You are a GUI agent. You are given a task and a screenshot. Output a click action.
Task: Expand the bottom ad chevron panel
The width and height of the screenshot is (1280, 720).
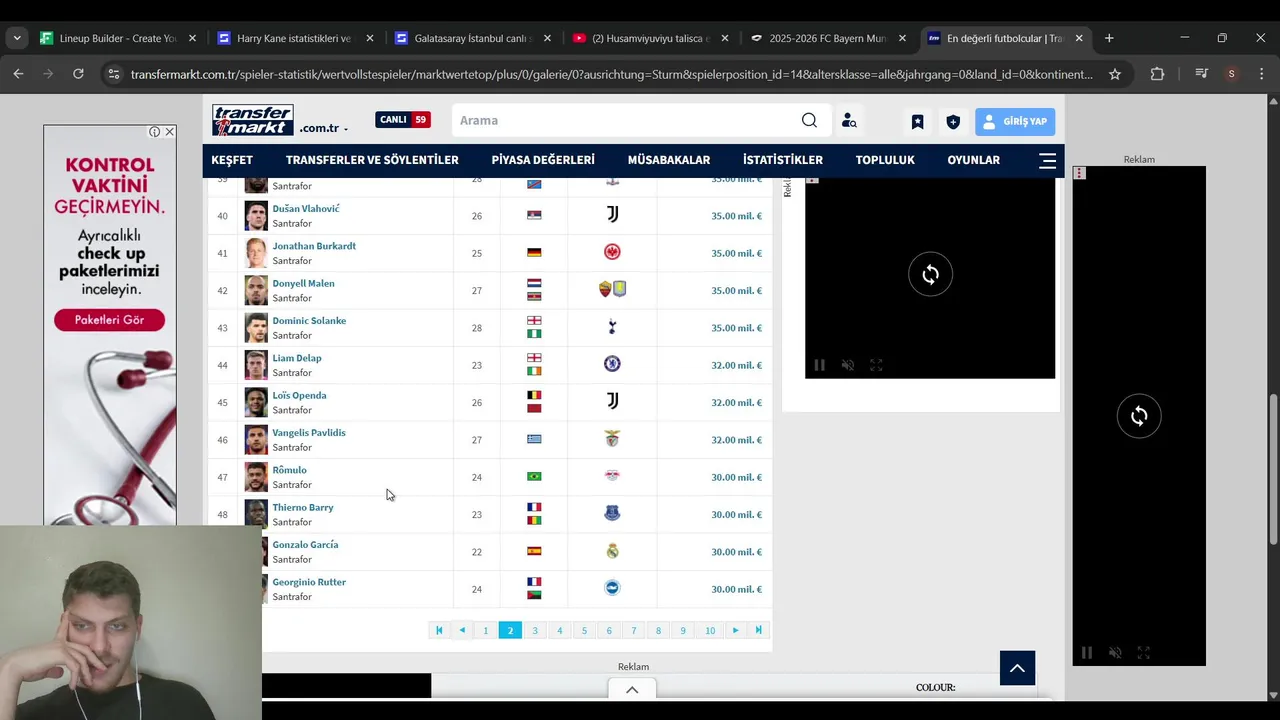632,689
